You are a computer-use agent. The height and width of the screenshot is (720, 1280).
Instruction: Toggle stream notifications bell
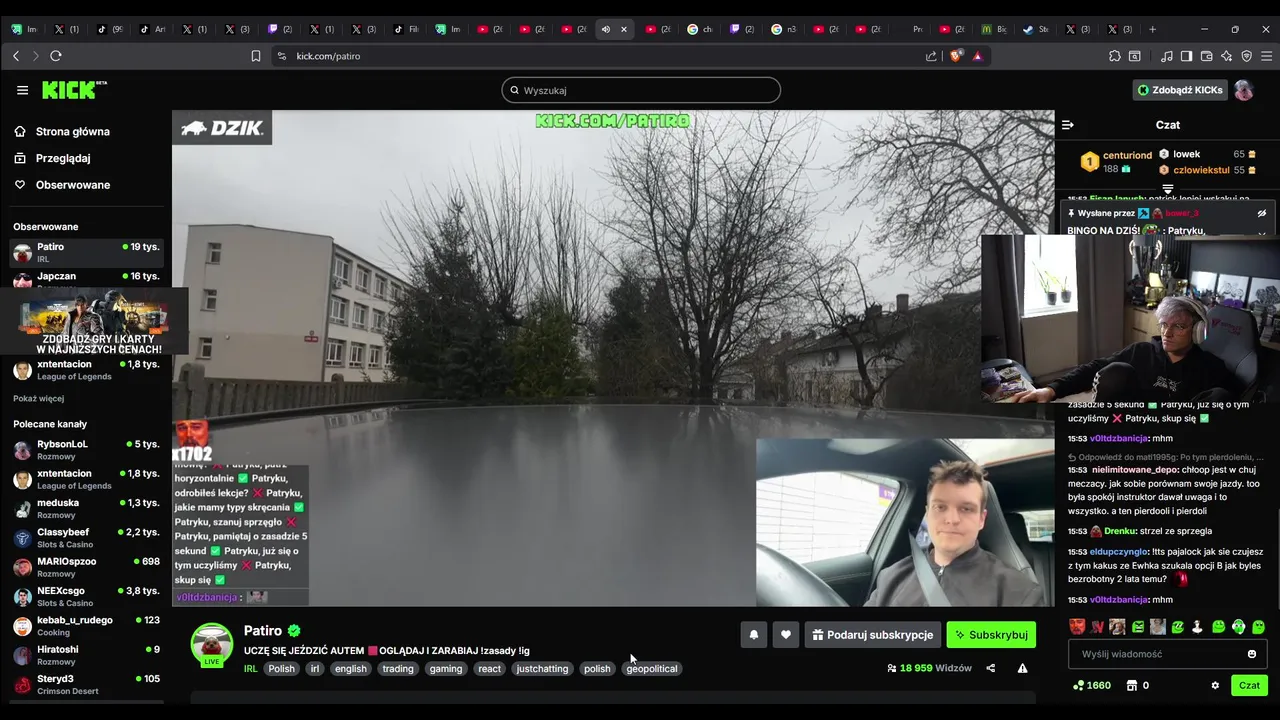click(753, 634)
